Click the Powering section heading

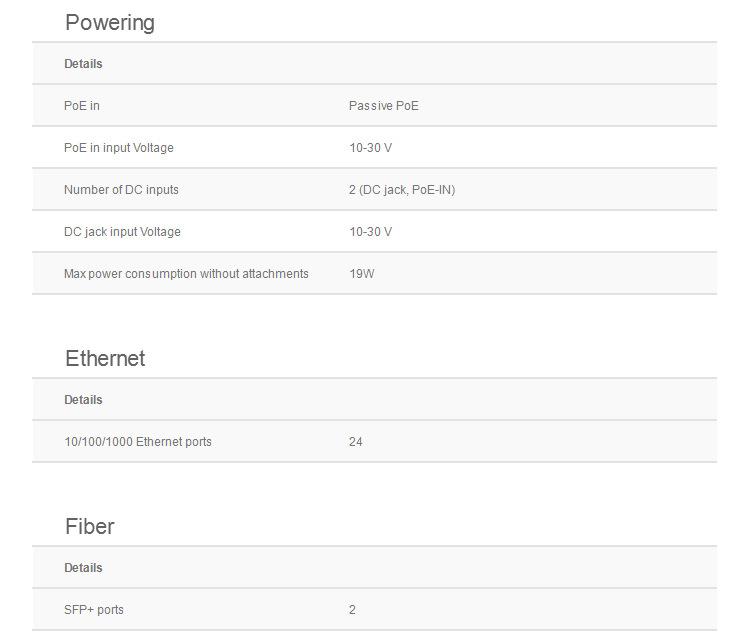pos(110,23)
